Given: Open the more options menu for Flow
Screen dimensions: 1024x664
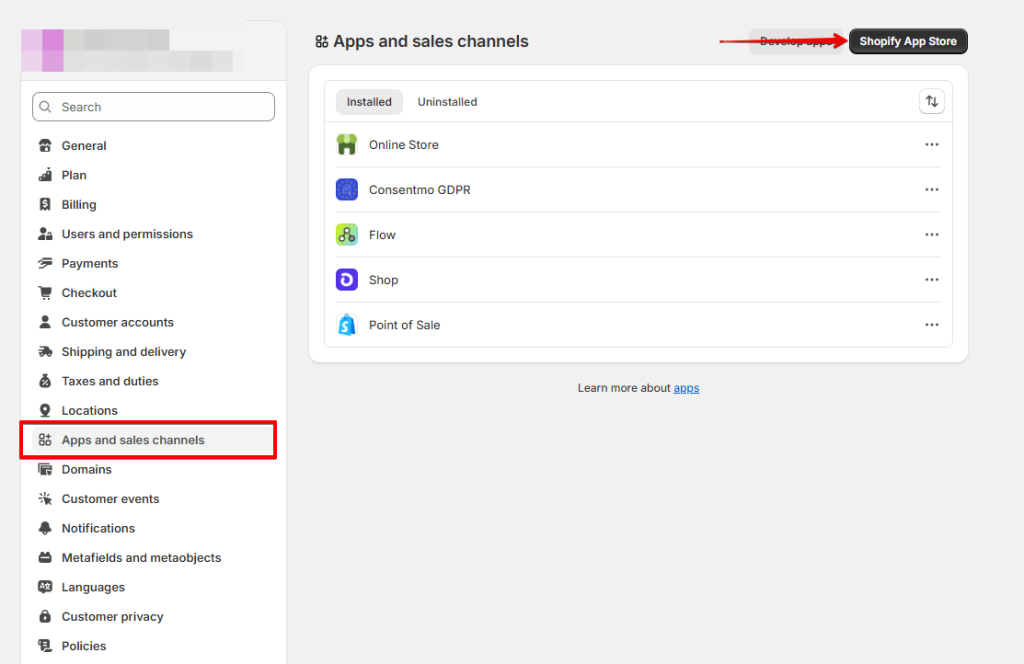Looking at the screenshot, I should coord(932,234).
